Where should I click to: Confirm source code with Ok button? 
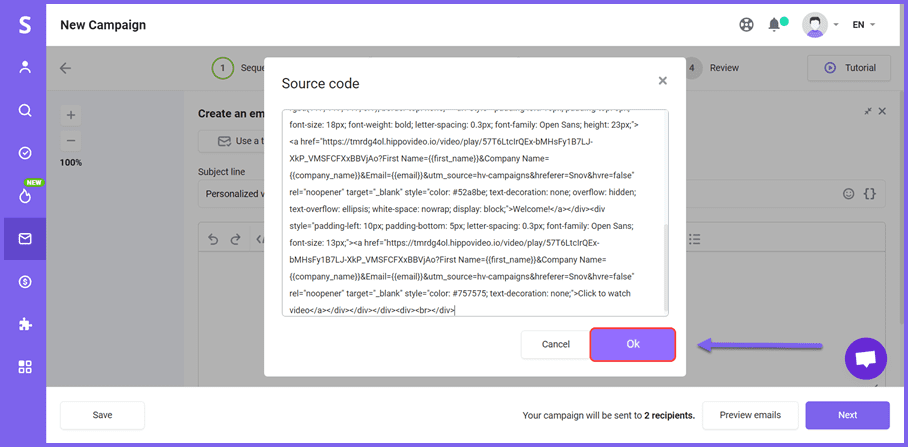click(x=632, y=344)
